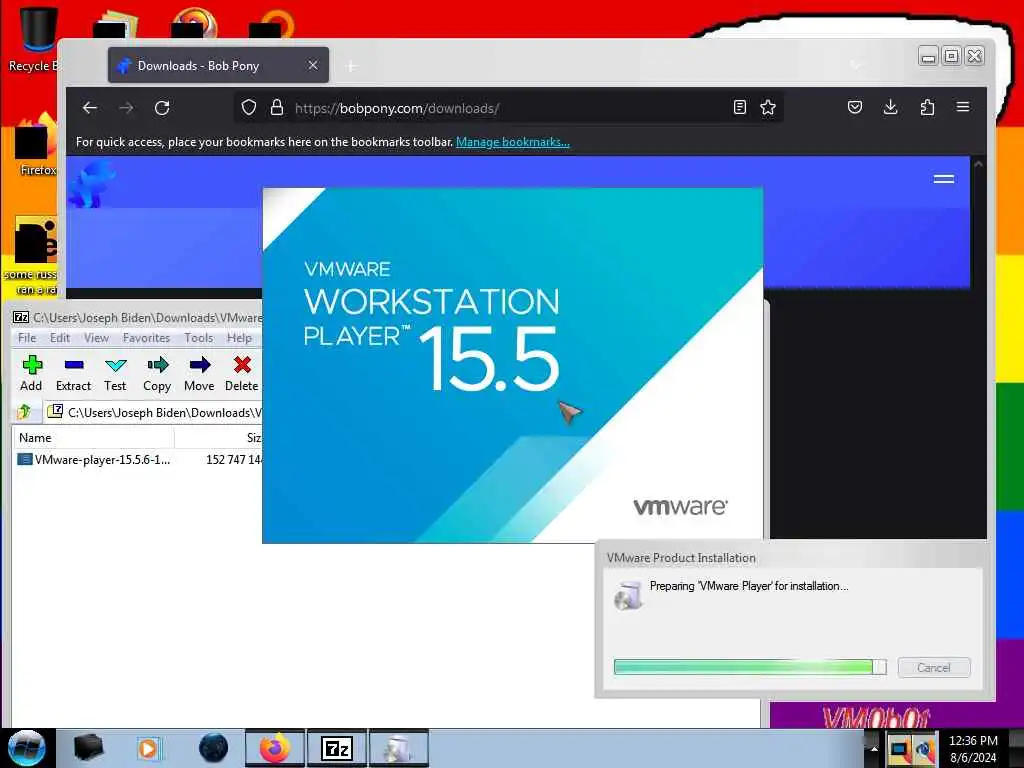Open the 7-Zip View menu

pos(96,338)
